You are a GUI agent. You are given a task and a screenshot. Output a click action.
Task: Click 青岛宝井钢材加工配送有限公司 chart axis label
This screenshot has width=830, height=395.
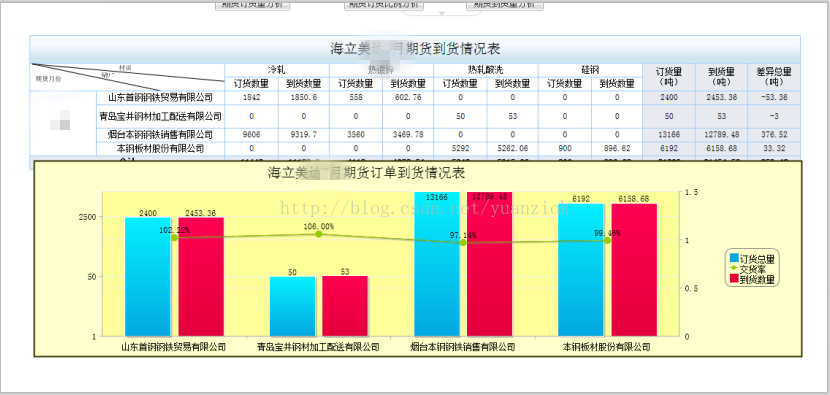(x=318, y=348)
